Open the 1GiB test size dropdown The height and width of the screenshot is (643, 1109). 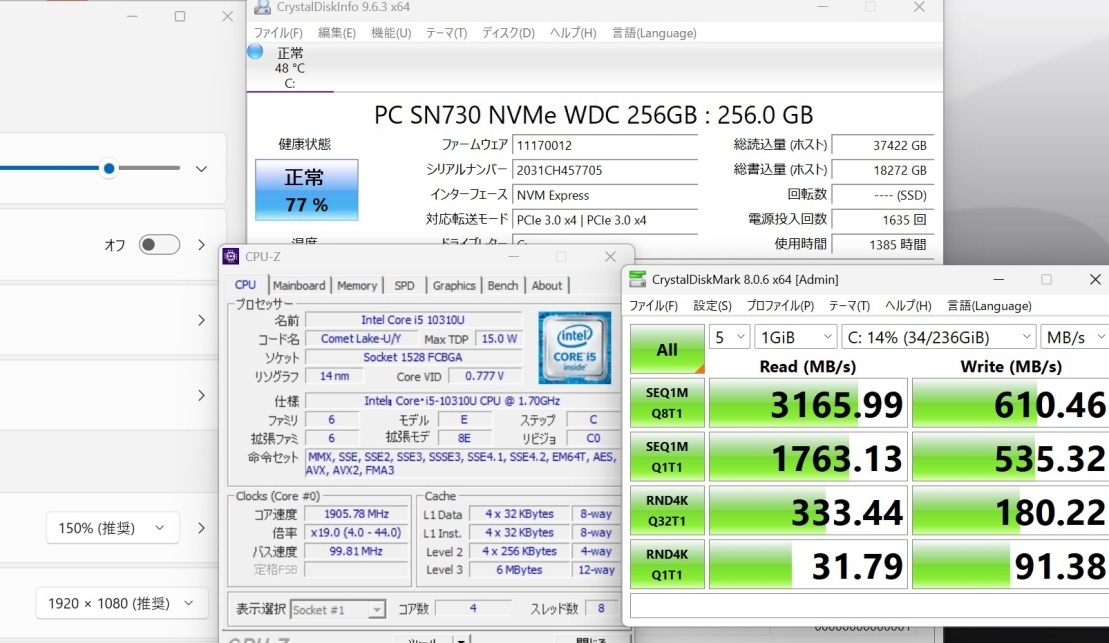point(795,338)
